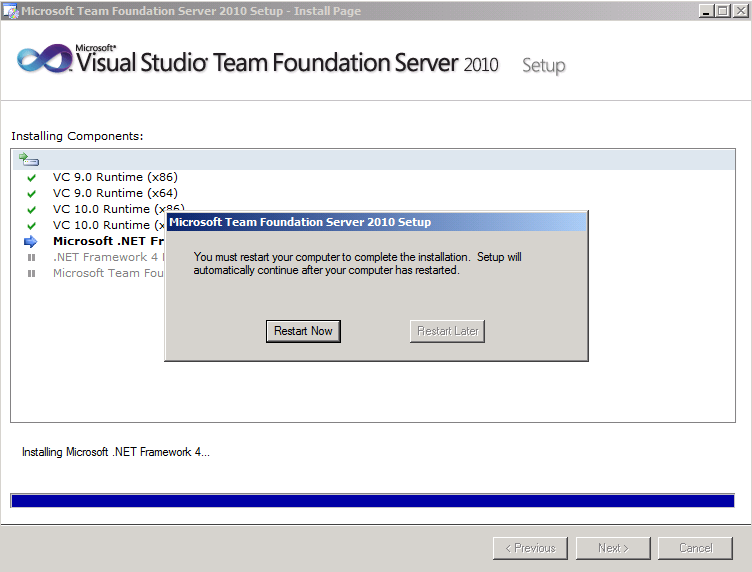The width and height of the screenshot is (752, 572).
Task: Click pause icon beside .NET Framework 4 item
Action: [x=32, y=257]
